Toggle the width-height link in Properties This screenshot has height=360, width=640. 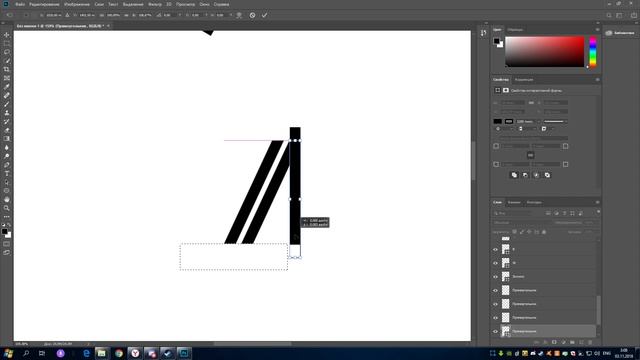(531, 103)
